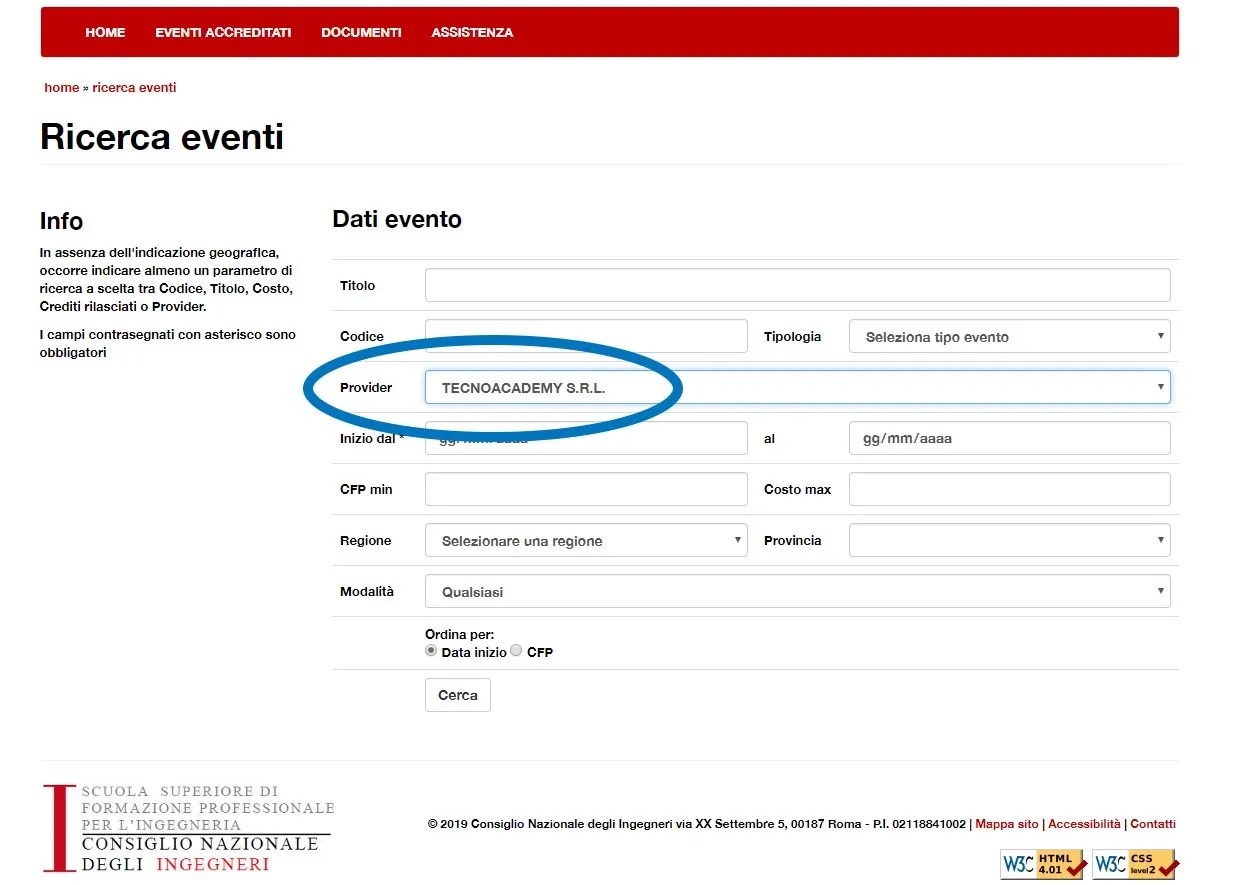Select the copyright text '© 2019 Consiglio Nazionale degli Ingegneri'
The height and width of the screenshot is (885, 1233).
click(x=550, y=824)
